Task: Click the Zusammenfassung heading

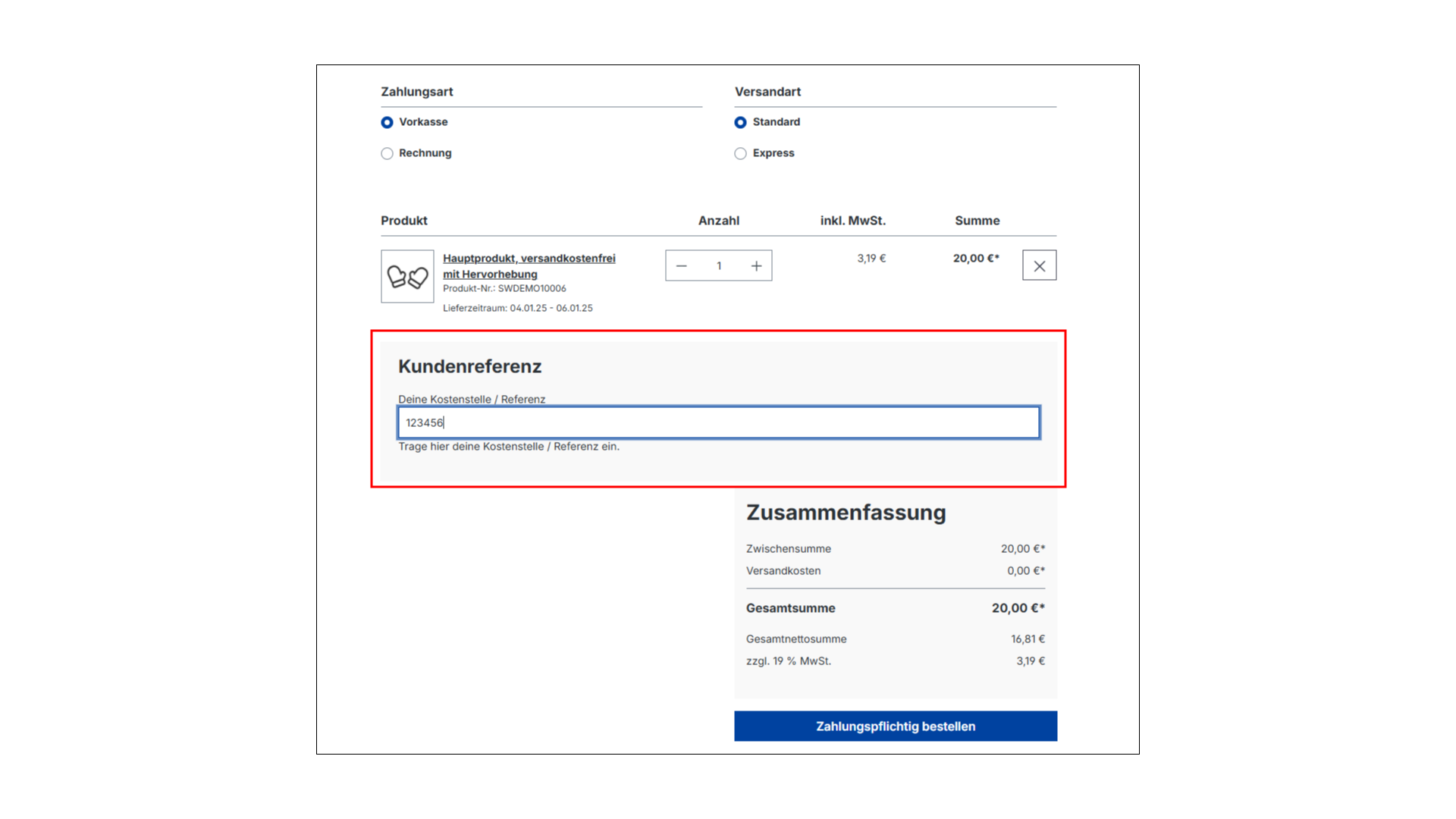Action: click(846, 513)
